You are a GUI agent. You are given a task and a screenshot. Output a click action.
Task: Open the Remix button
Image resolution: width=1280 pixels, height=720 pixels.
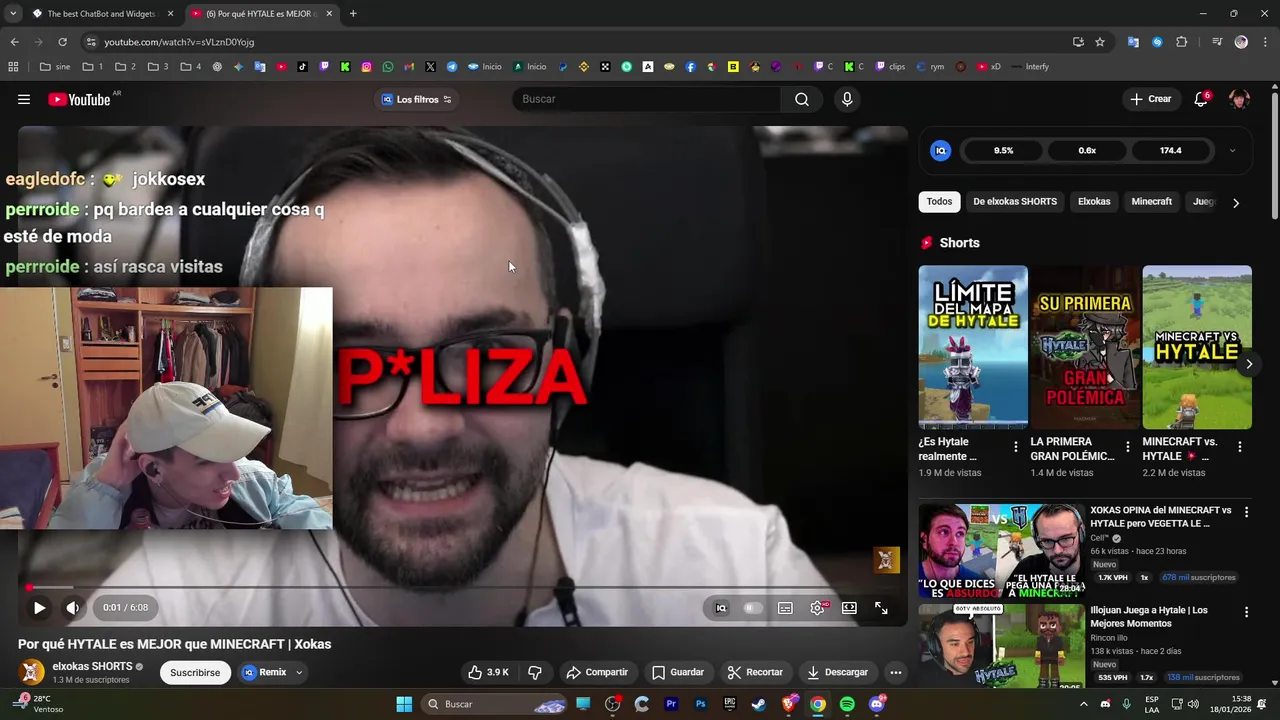[265, 672]
